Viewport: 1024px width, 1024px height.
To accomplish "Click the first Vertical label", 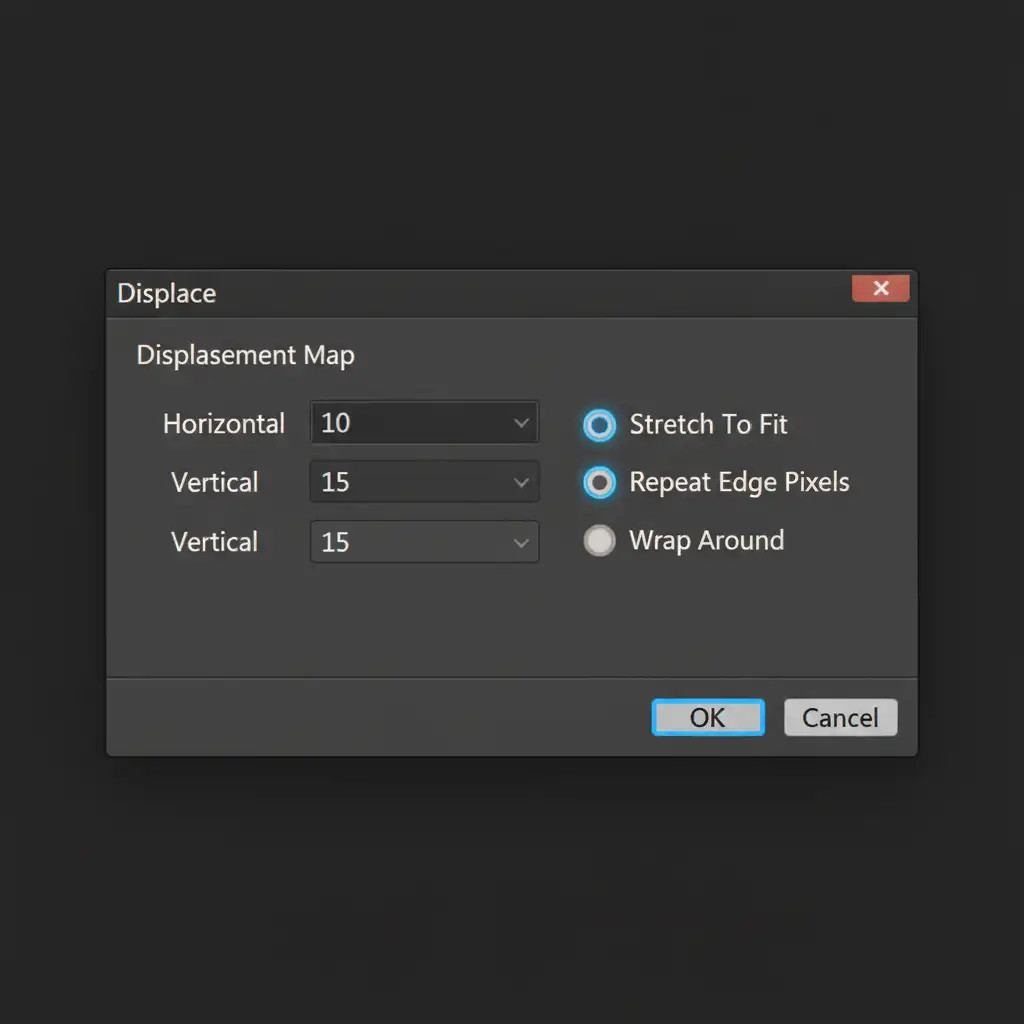I will 215,482.
